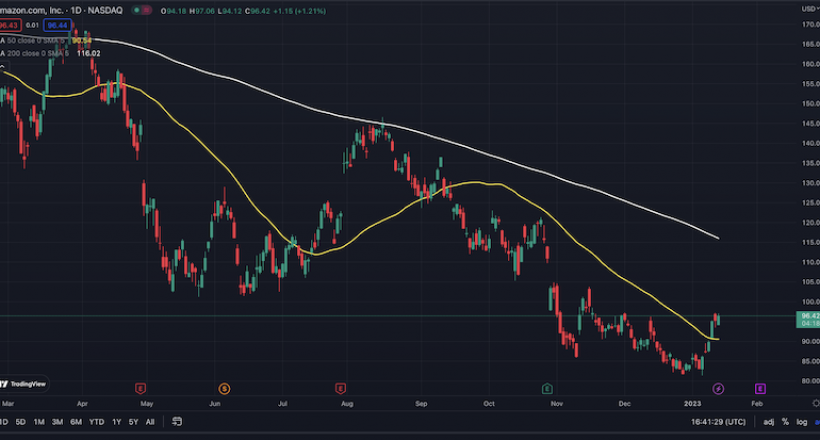Select the YTD date range
The image size is (820, 440).
point(96,422)
